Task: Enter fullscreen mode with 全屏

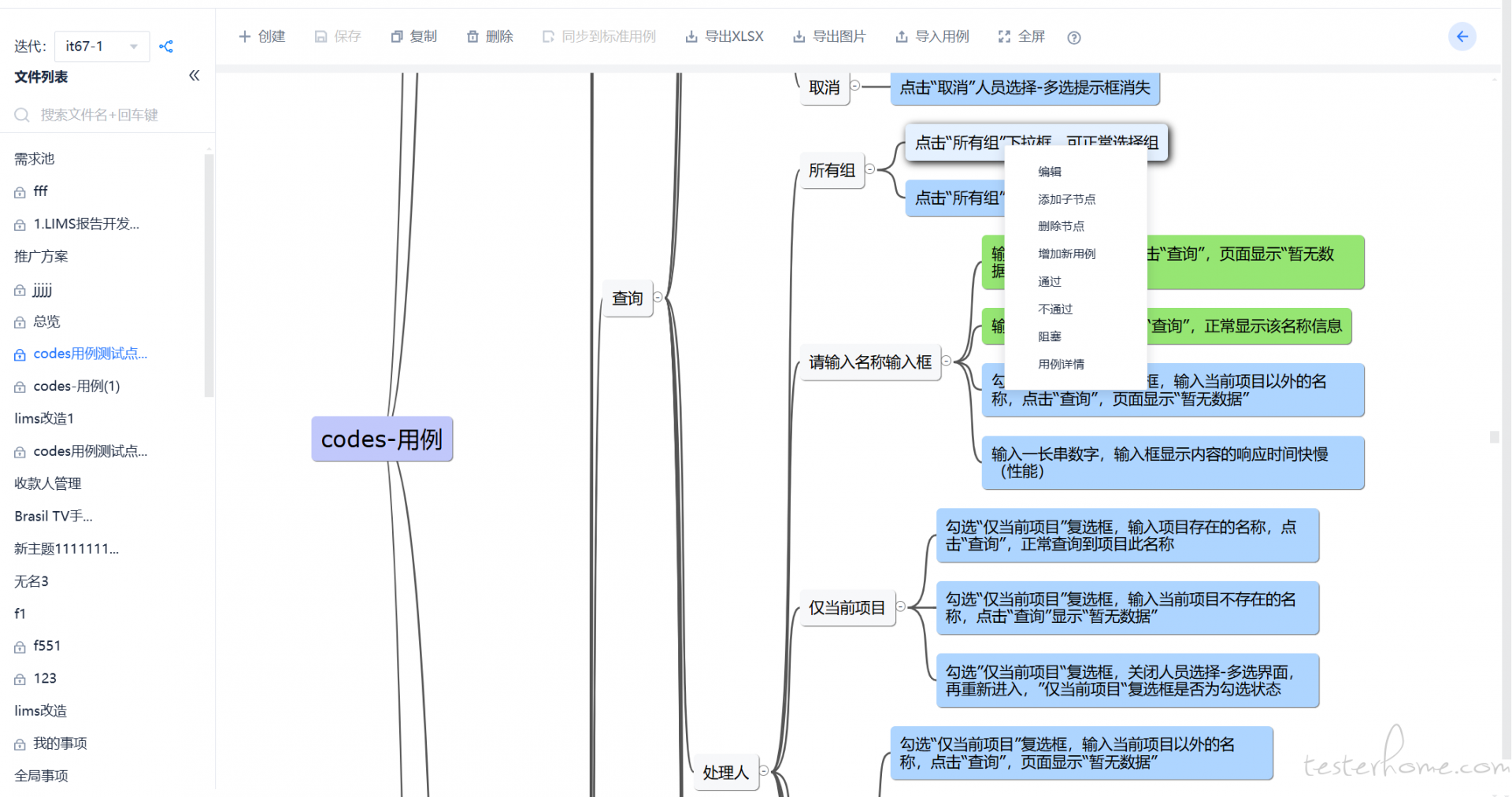Action: 1021,36
